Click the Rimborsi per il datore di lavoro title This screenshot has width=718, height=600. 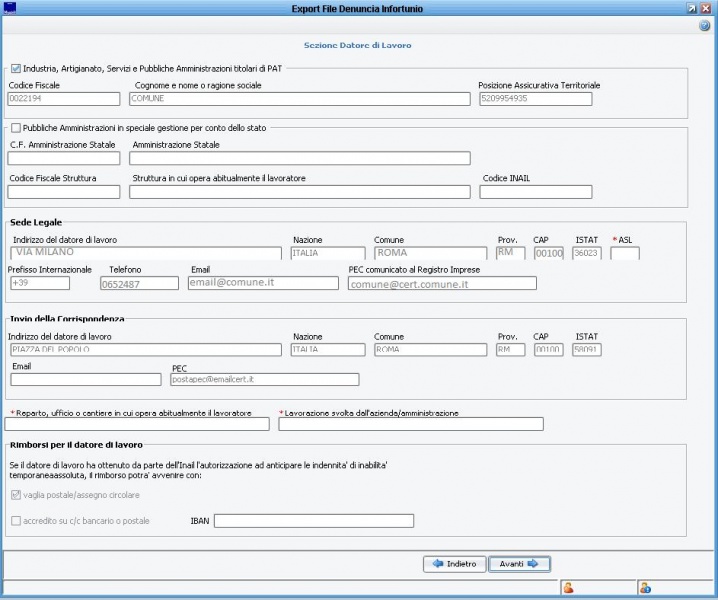click(76, 445)
